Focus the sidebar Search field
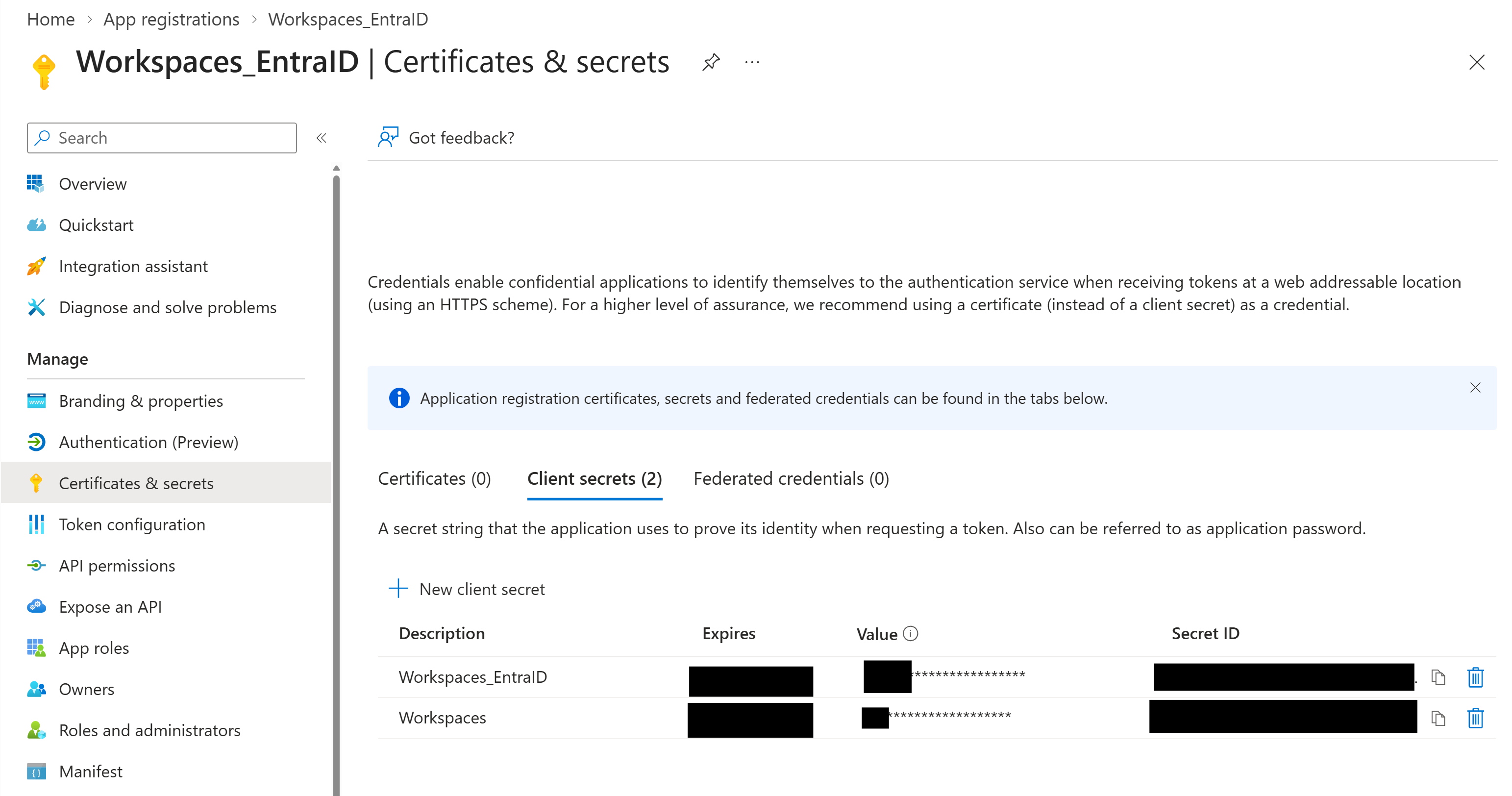Viewport: 1512px width, 796px height. tap(161, 138)
